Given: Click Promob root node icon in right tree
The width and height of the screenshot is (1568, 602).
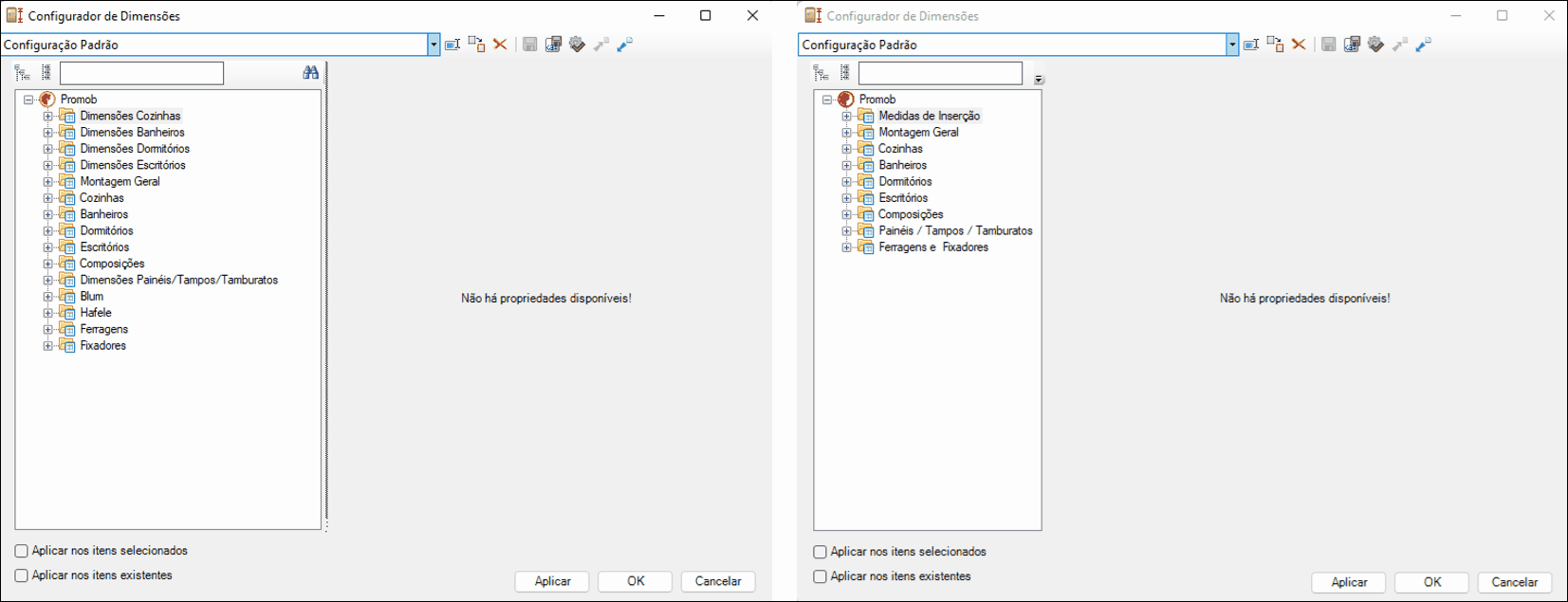Looking at the screenshot, I should 846,100.
